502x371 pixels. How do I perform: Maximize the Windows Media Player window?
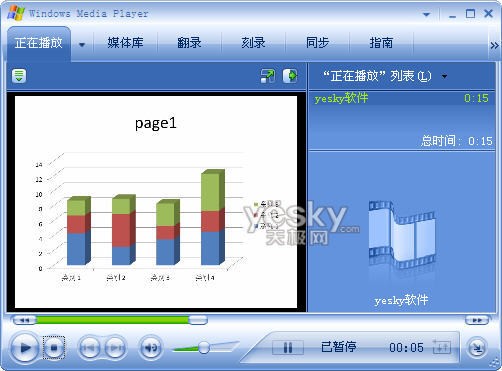point(470,14)
